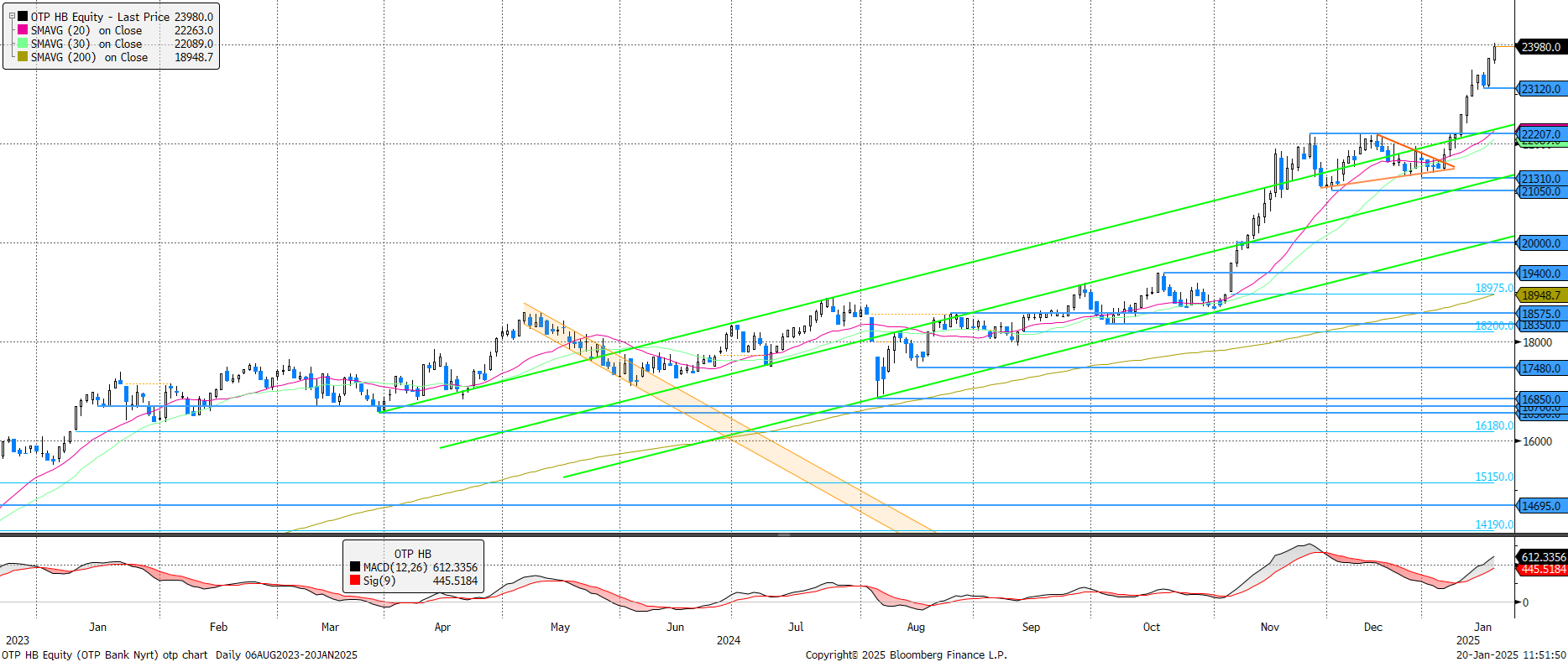Click the 21050.0 horizontal line price label
1568x662 pixels.
pyautogui.click(x=1541, y=191)
